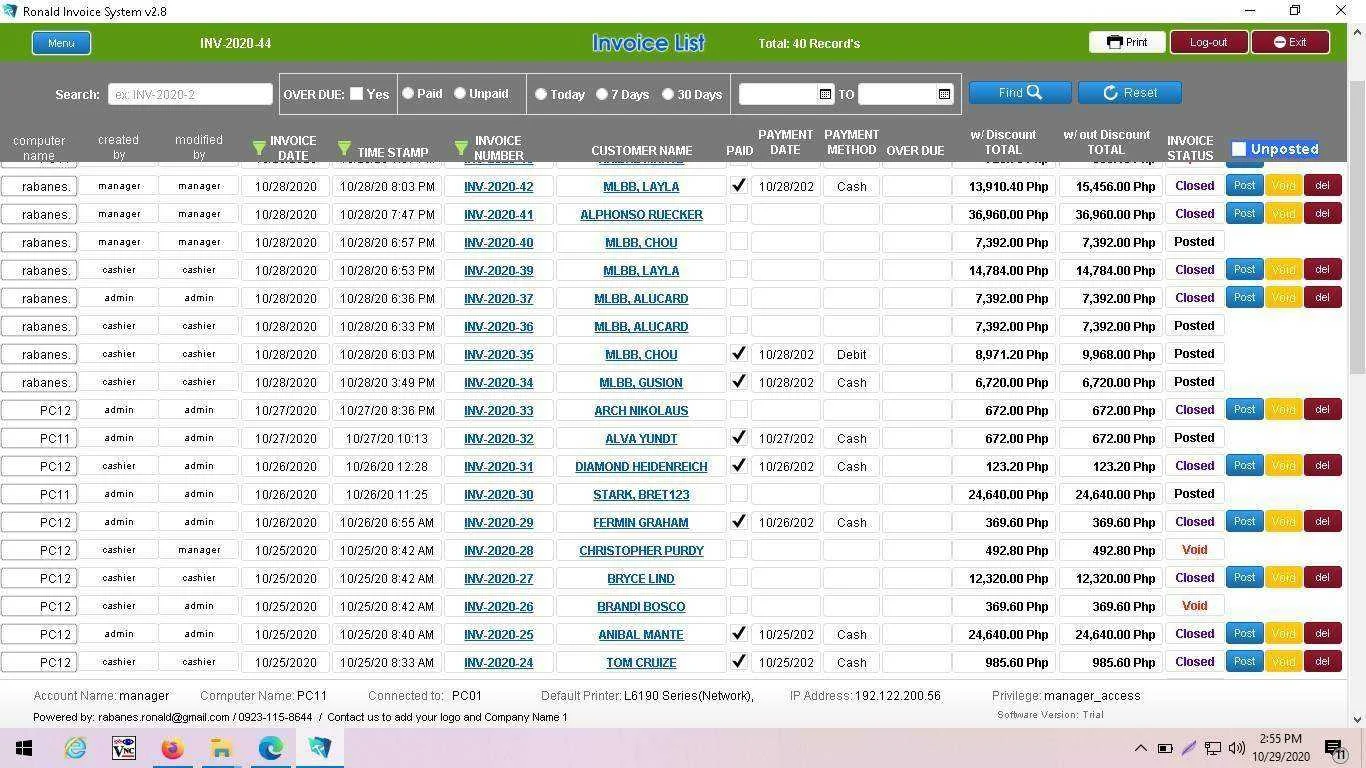This screenshot has height=768, width=1366.
Task: Click the Time Stamp filter icon
Action: pyautogui.click(x=344, y=148)
